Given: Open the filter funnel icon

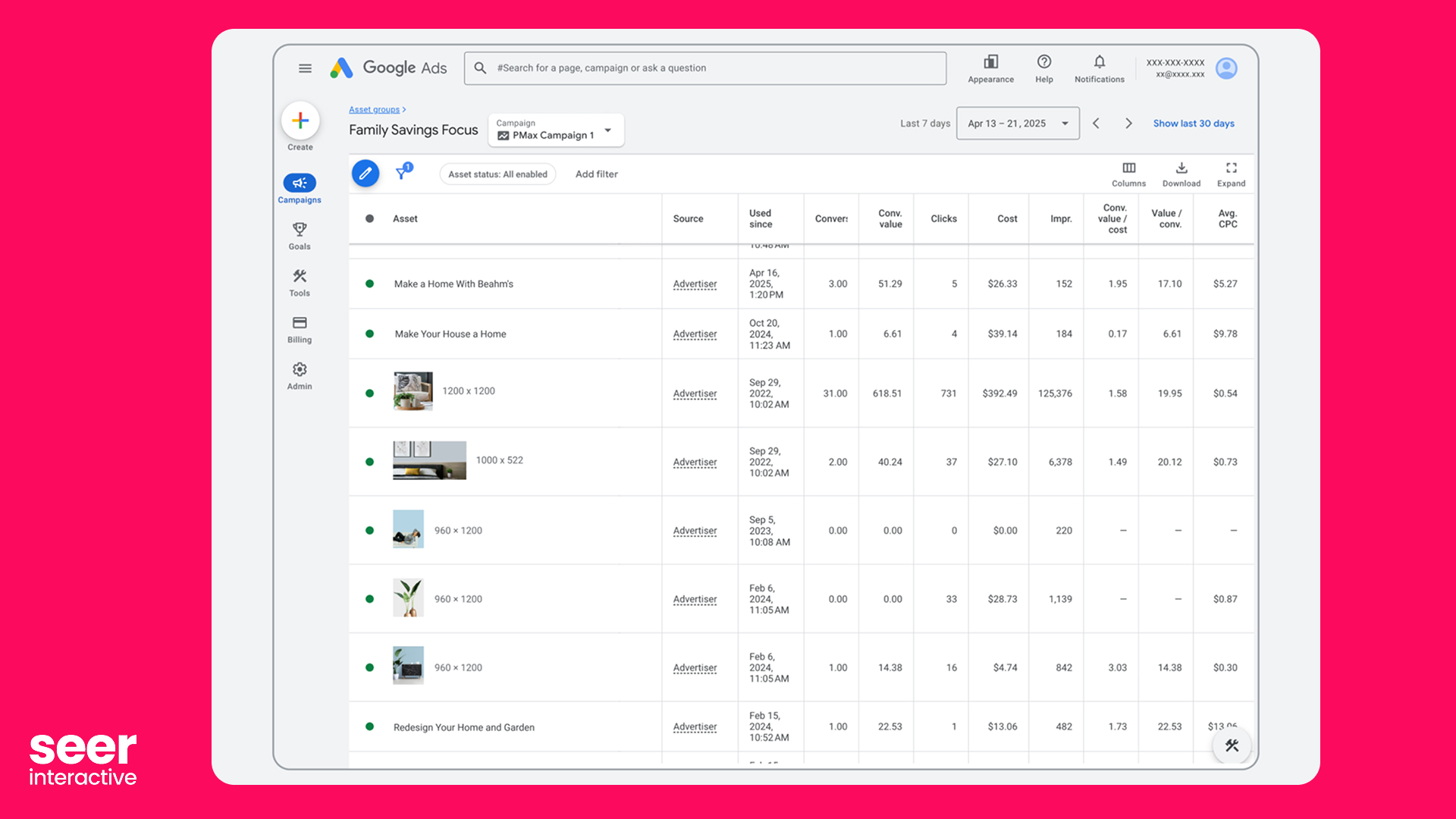Looking at the screenshot, I should (x=403, y=173).
